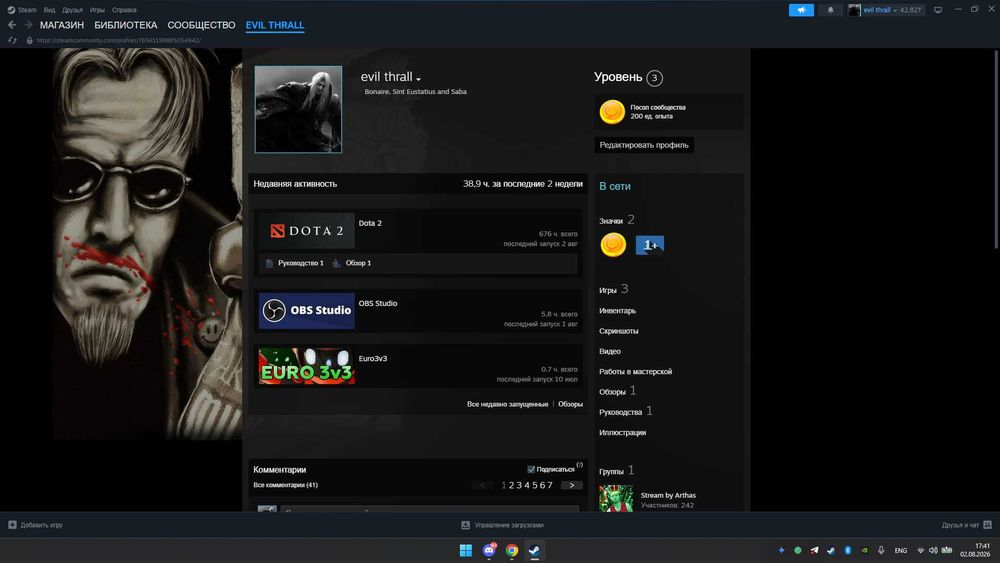Click the level 3 circle

pos(654,78)
